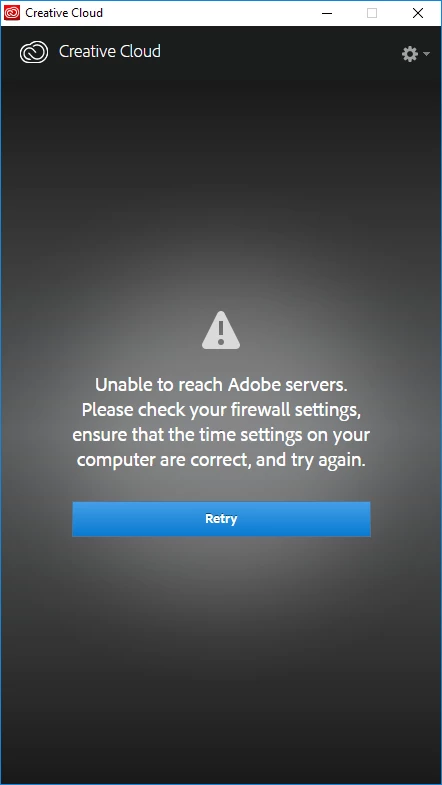Click the header space between logo and gear
Image resolution: width=442 pixels, height=785 pixels.
[x=280, y=53]
